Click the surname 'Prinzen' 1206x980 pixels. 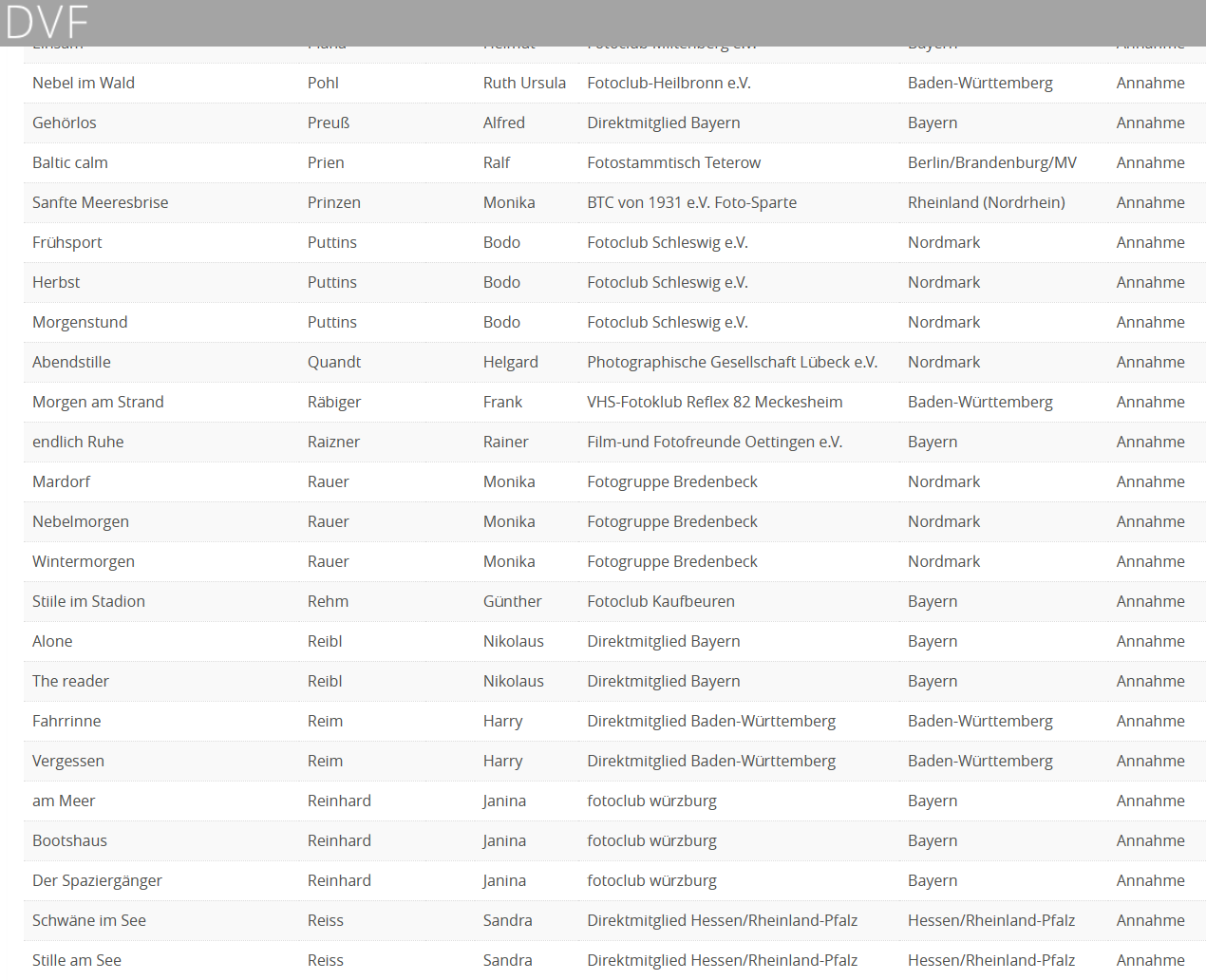coord(334,202)
